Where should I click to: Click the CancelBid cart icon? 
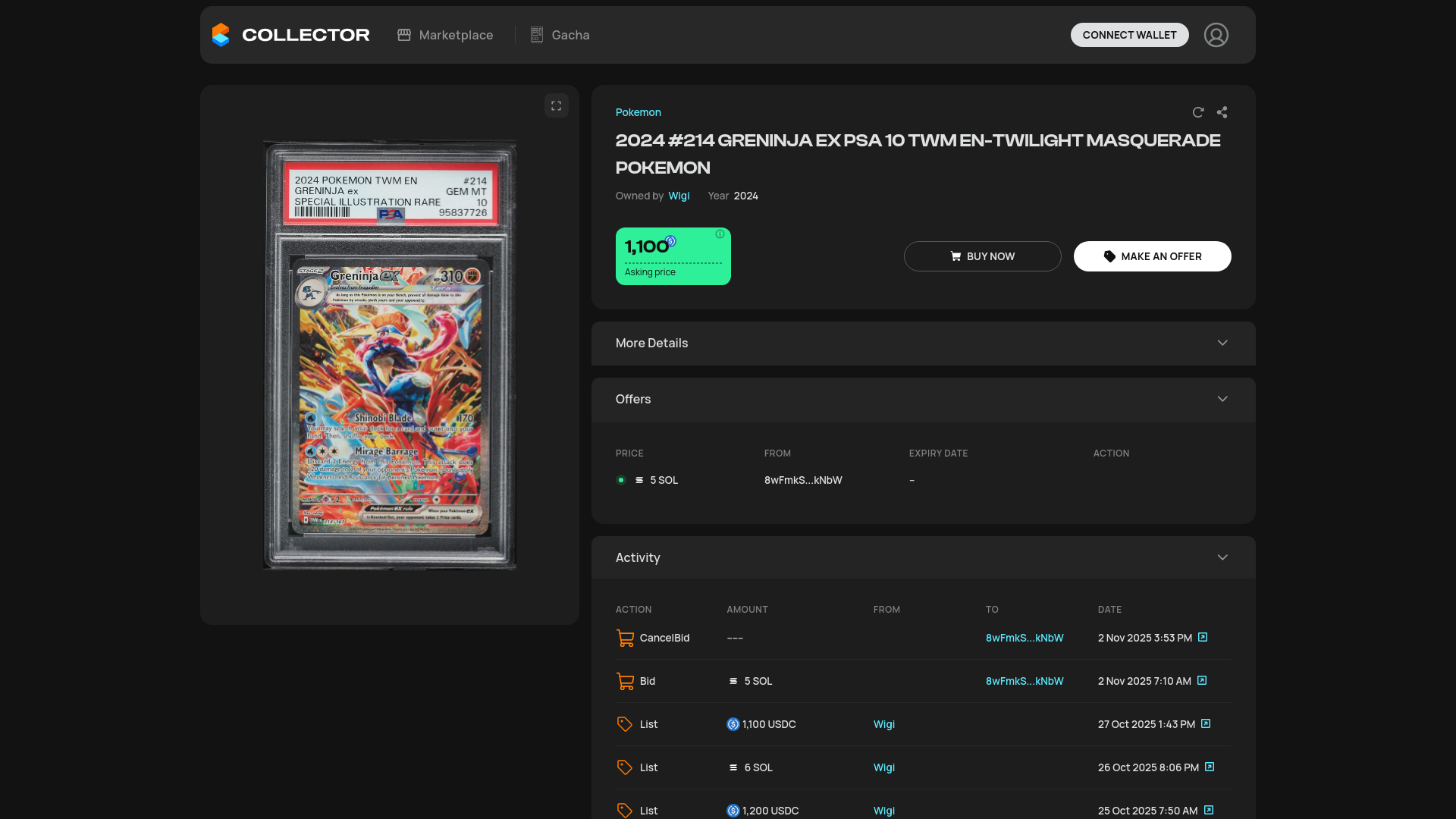tap(625, 638)
